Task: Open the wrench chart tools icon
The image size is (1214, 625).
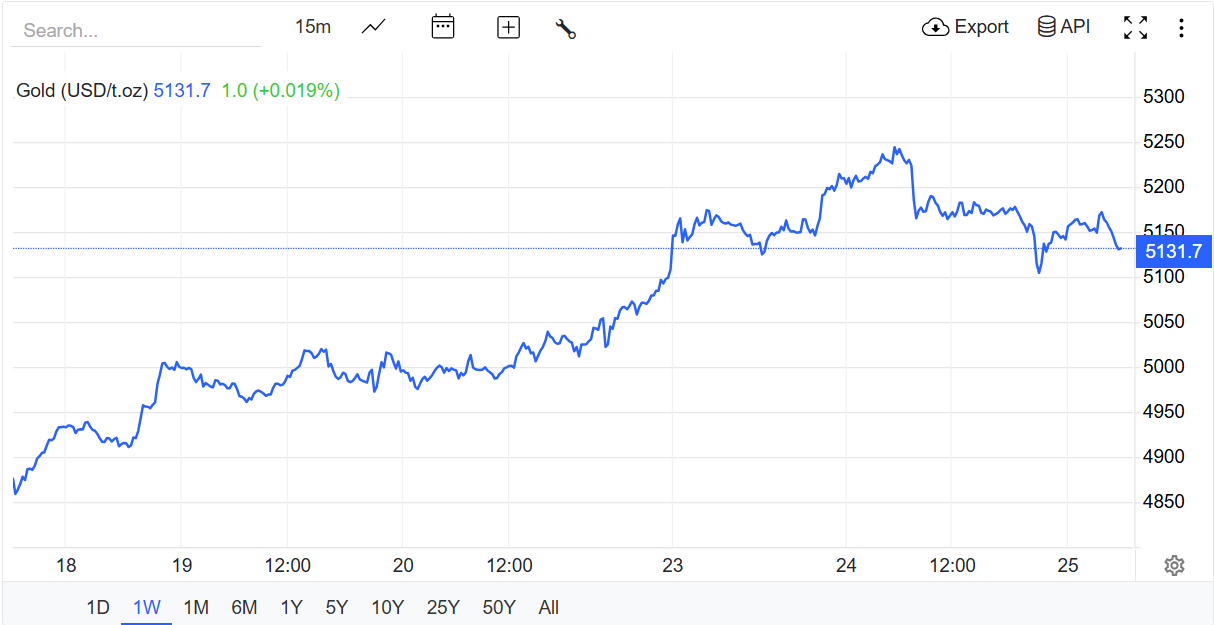Action: coord(566,28)
